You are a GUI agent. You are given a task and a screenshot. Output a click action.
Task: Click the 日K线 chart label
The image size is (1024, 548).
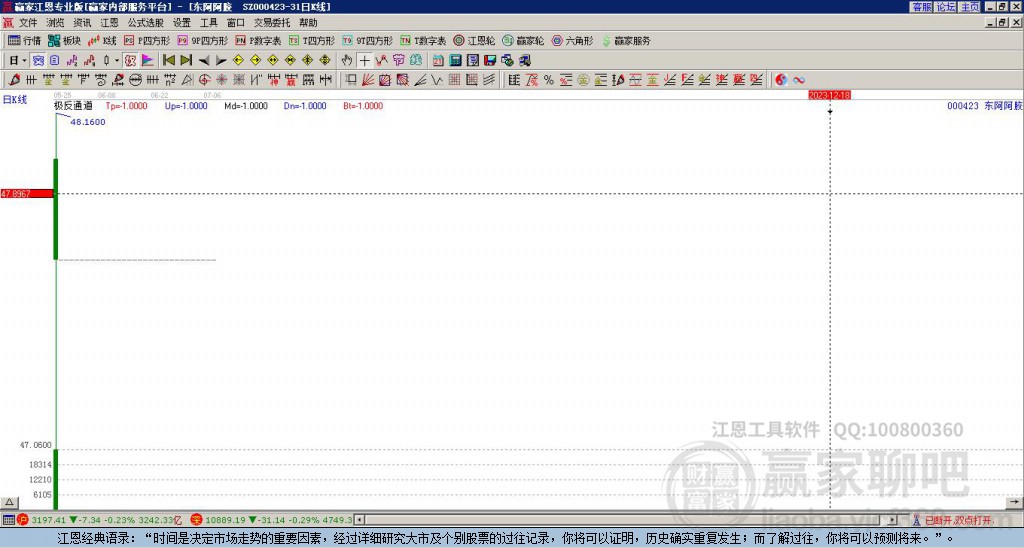click(15, 100)
